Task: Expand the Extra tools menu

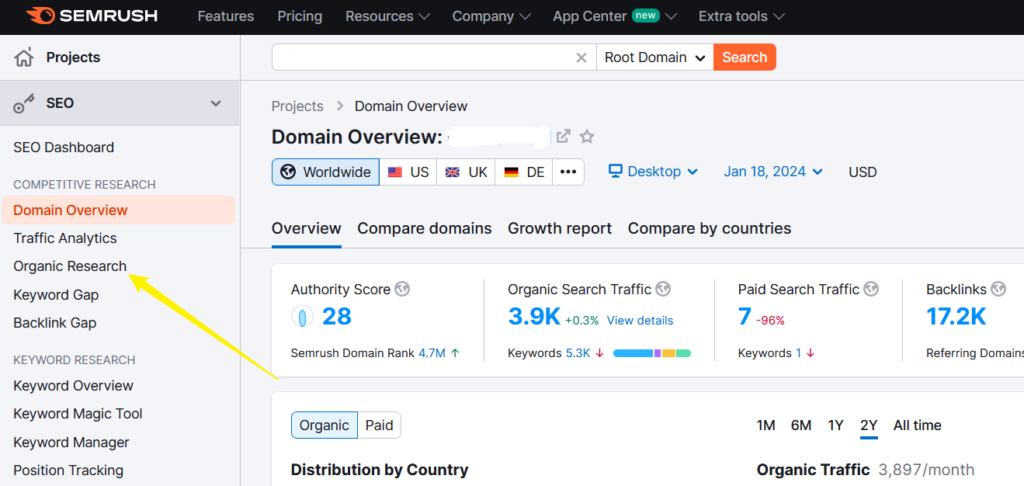Action: click(742, 16)
